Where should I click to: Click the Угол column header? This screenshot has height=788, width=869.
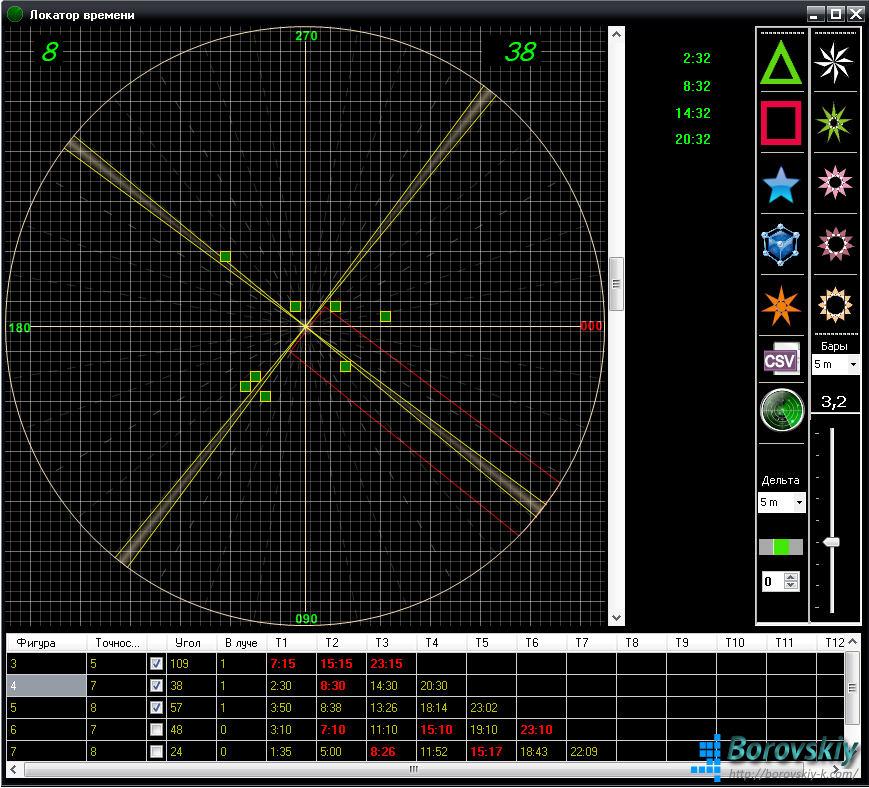point(191,643)
